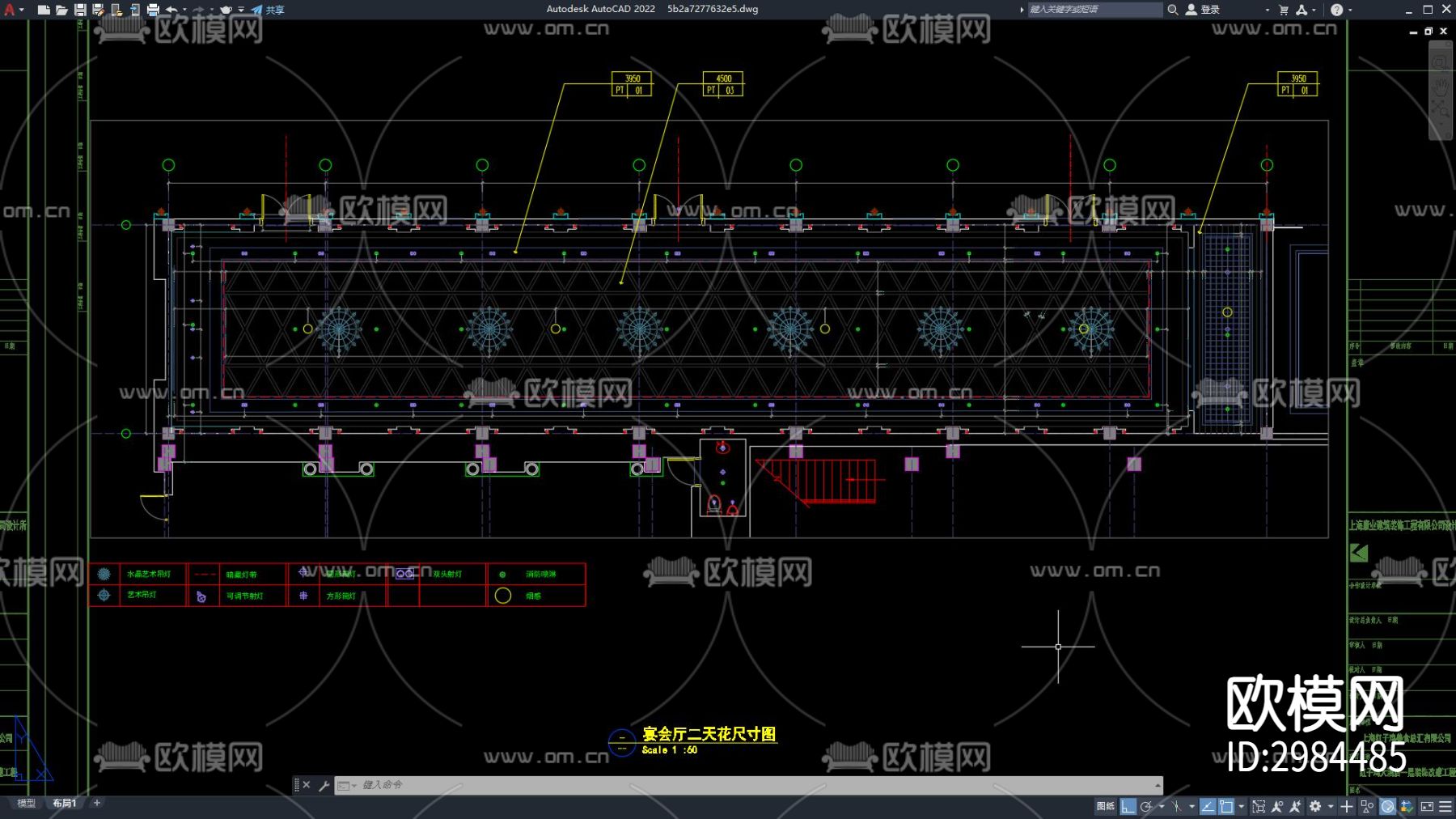Toggle Ortho mode in status bar
This screenshot has width=1456, height=819.
click(x=1128, y=806)
